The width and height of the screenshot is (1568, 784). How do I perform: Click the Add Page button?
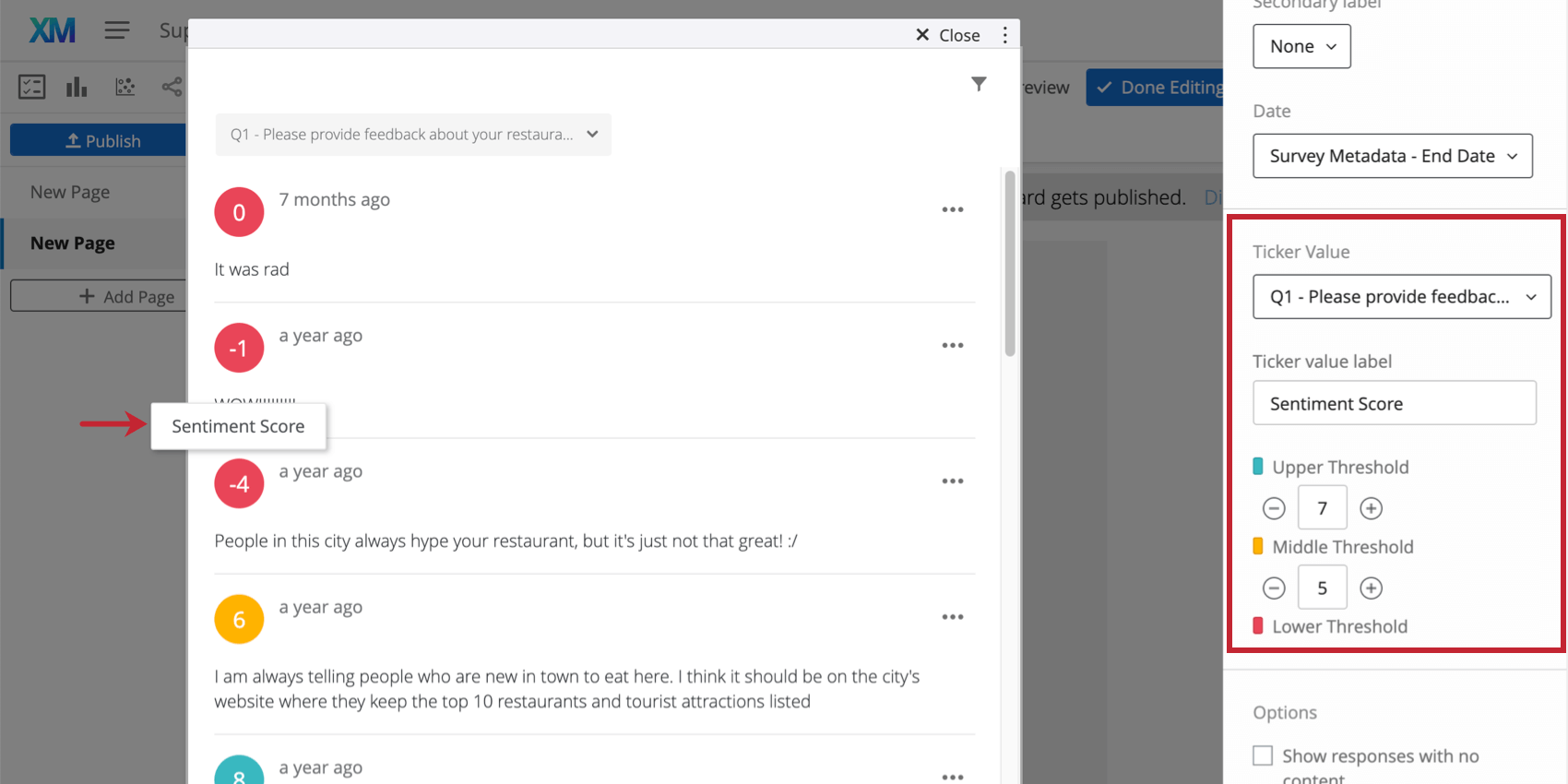tap(100, 296)
